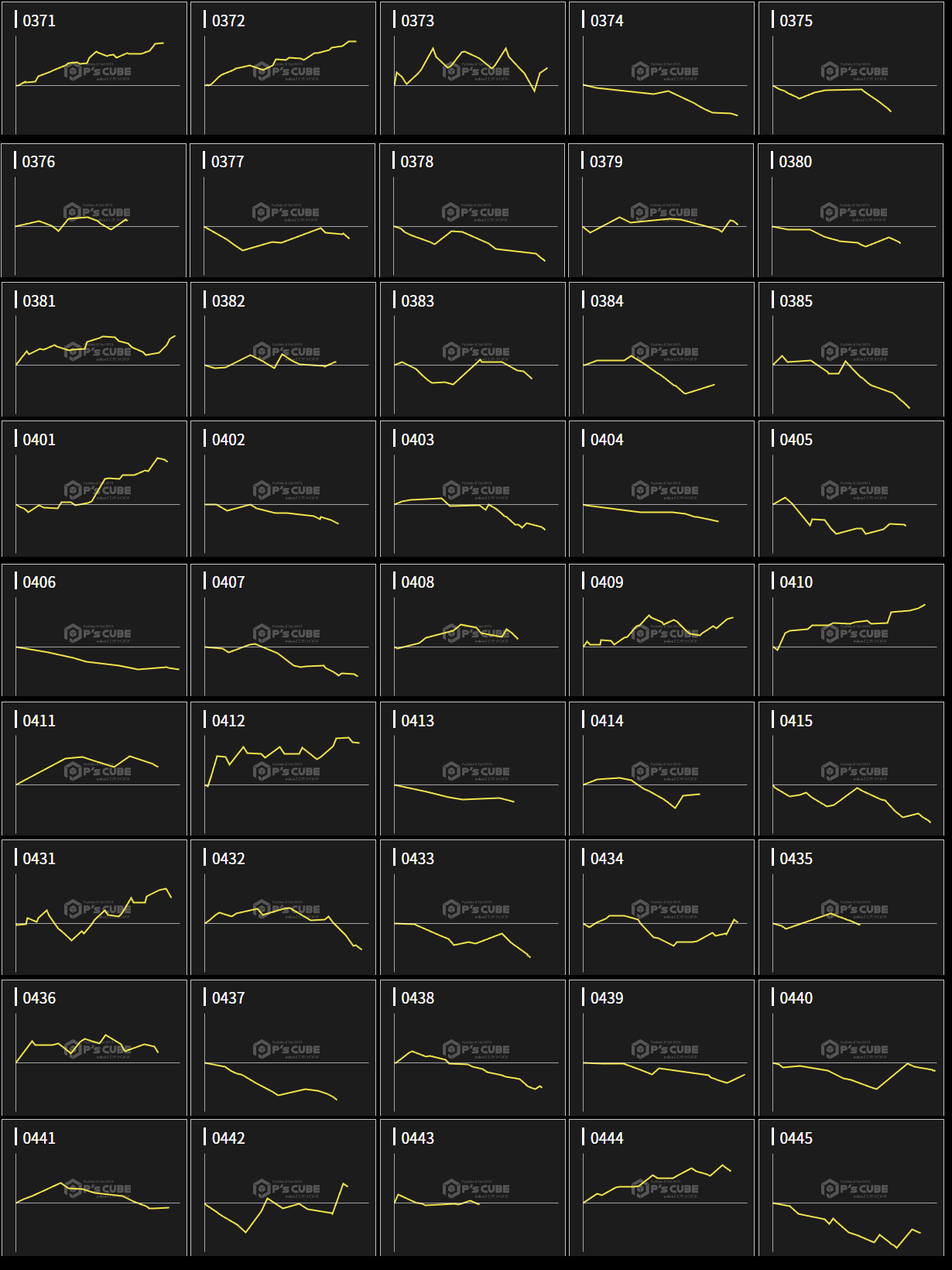The image size is (952, 1270).
Task: Open the 0403 chart panel
Action: pos(473,489)
